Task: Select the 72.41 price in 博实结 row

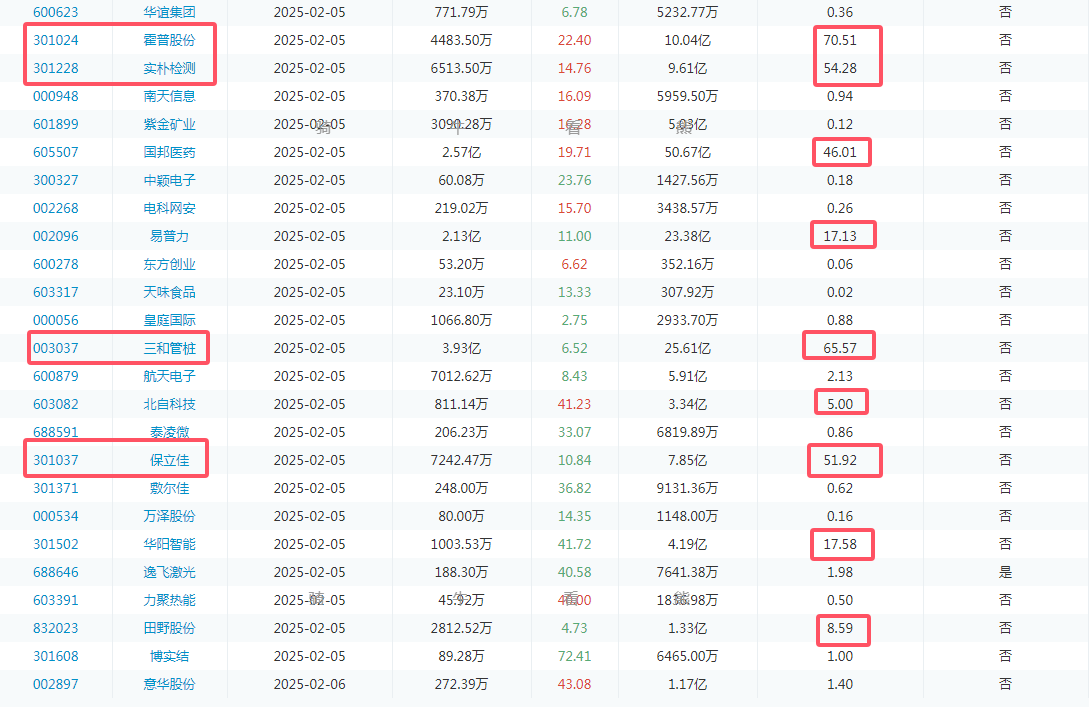Action: tap(574, 656)
